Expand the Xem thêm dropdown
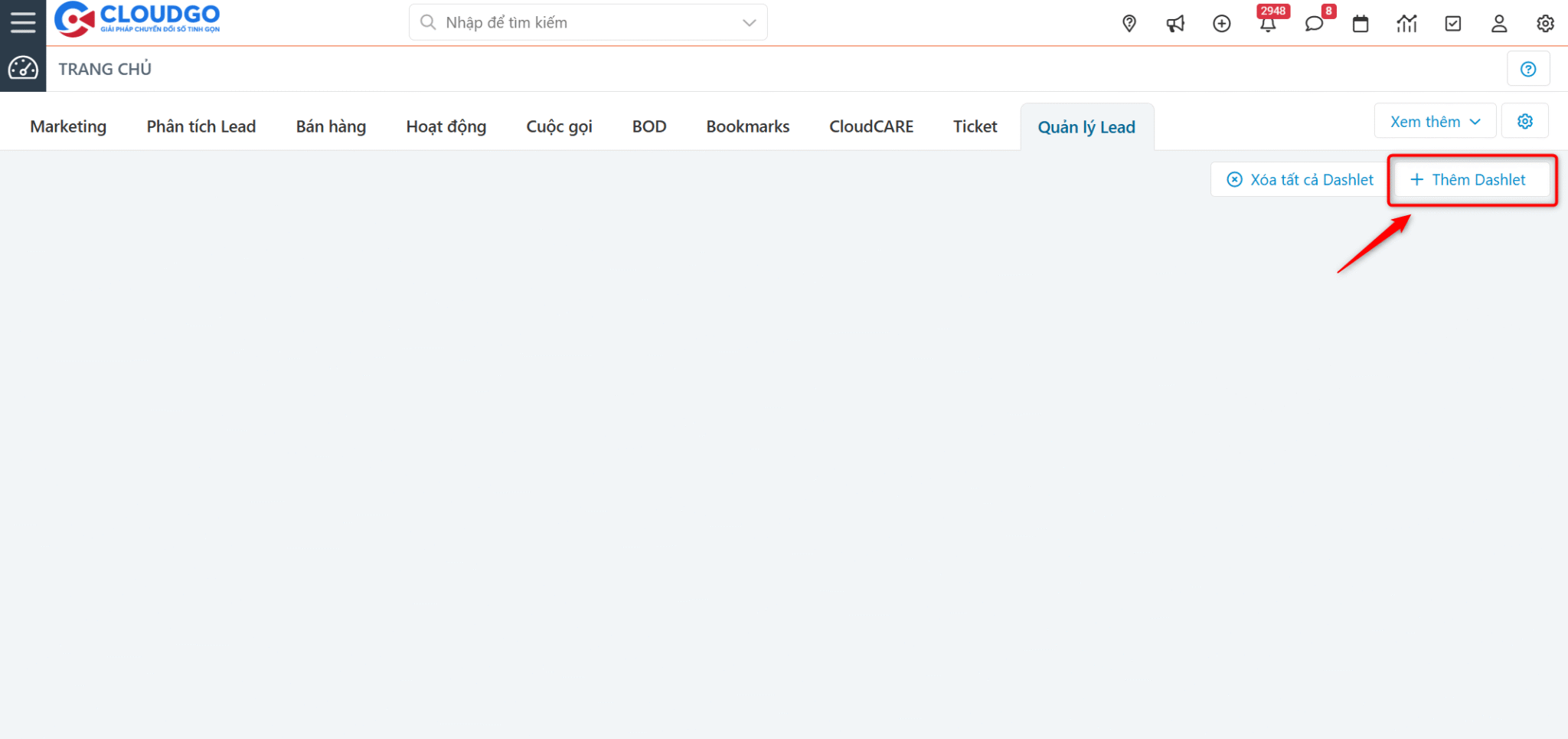Screen dimensions: 1568x739 click(1436, 121)
